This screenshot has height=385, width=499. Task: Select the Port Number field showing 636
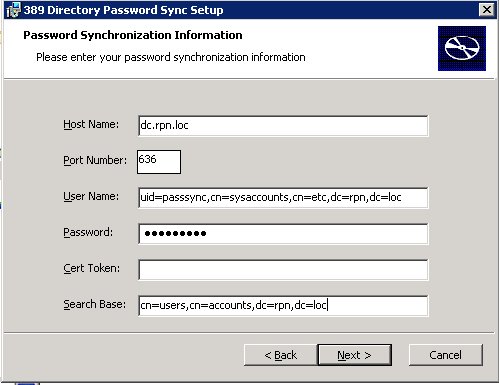coord(159,162)
